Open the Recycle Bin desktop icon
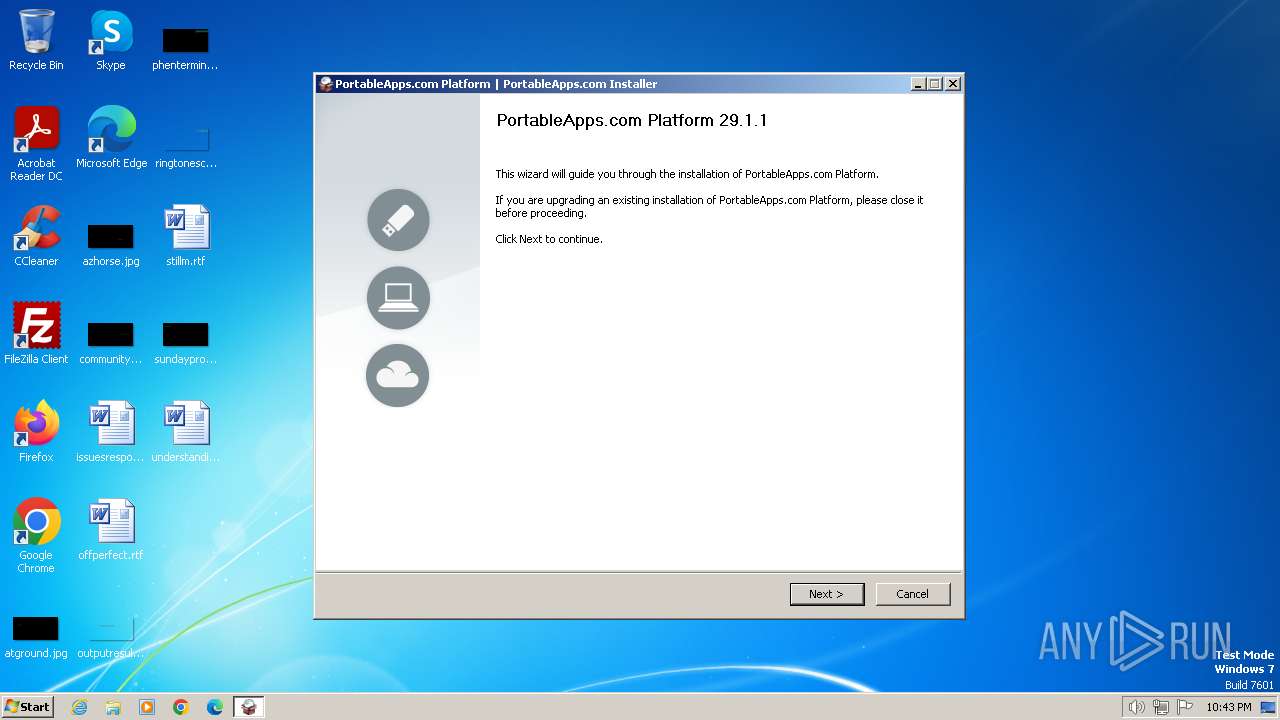The image size is (1280, 720). pos(36,40)
